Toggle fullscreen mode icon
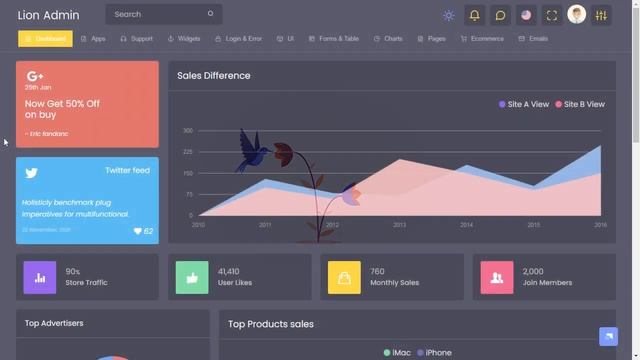Viewport: 640px width, 360px height. [x=552, y=16]
